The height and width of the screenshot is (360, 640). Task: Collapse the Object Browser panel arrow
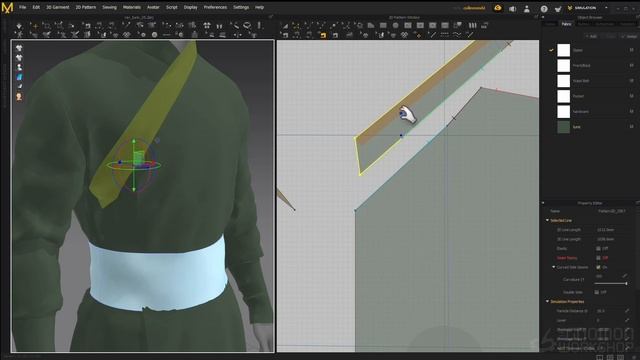[x=543, y=18]
